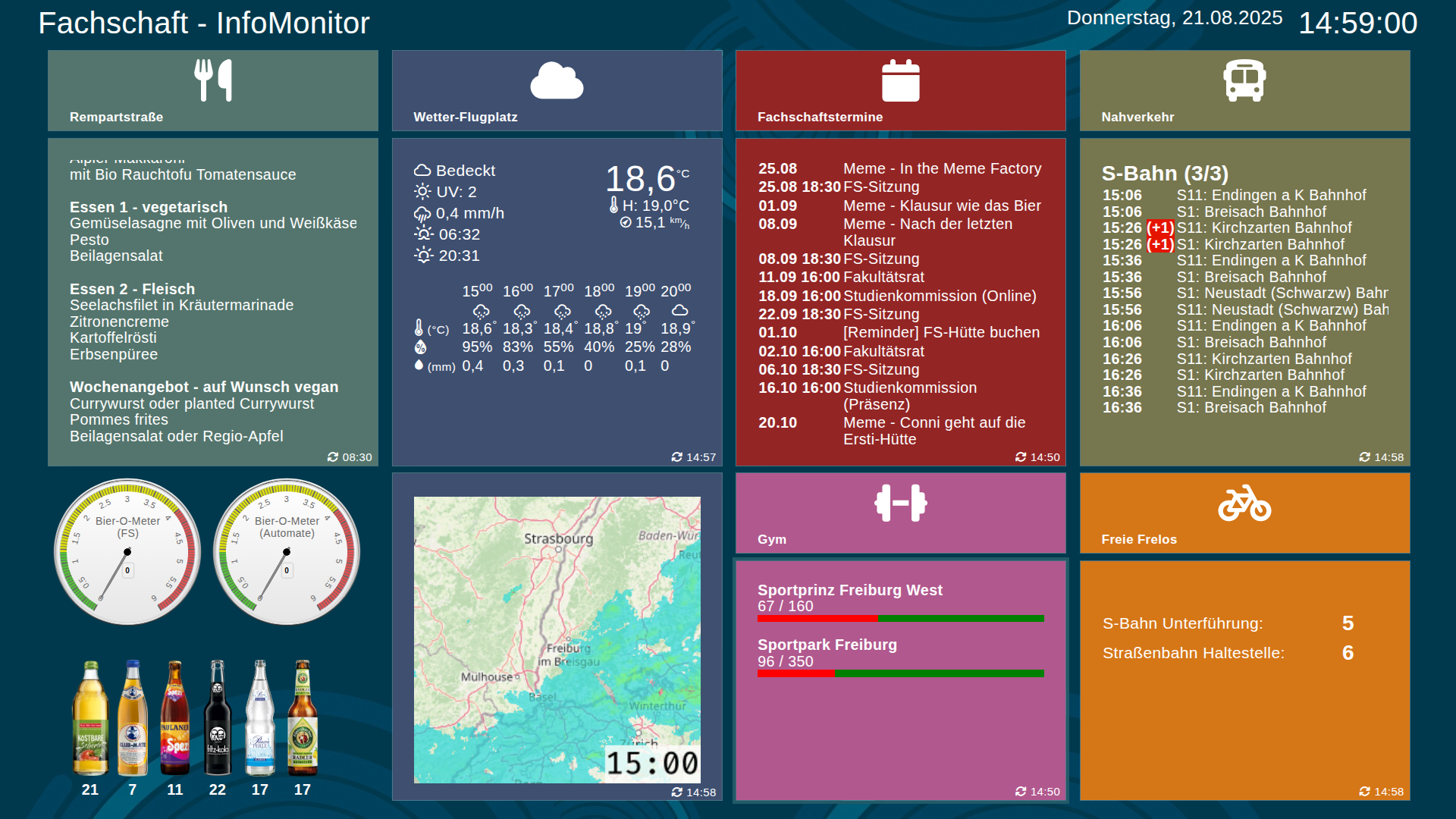Image resolution: width=1456 pixels, height=819 pixels.
Task: Click the Bier-O-Meter (FS) gauge
Action: 127,551
